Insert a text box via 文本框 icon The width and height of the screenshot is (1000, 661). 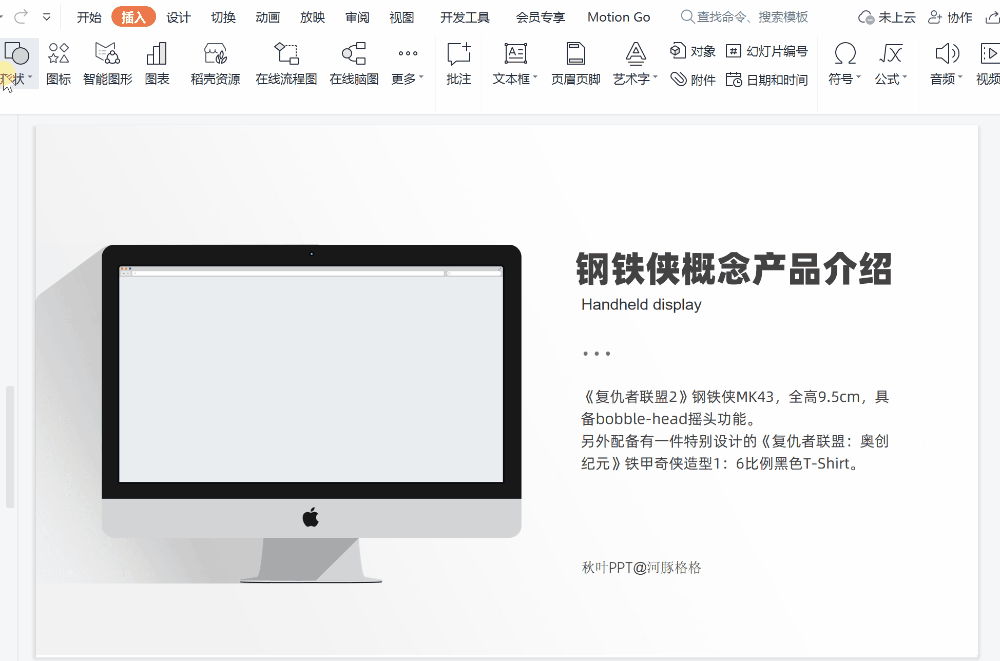coord(515,54)
